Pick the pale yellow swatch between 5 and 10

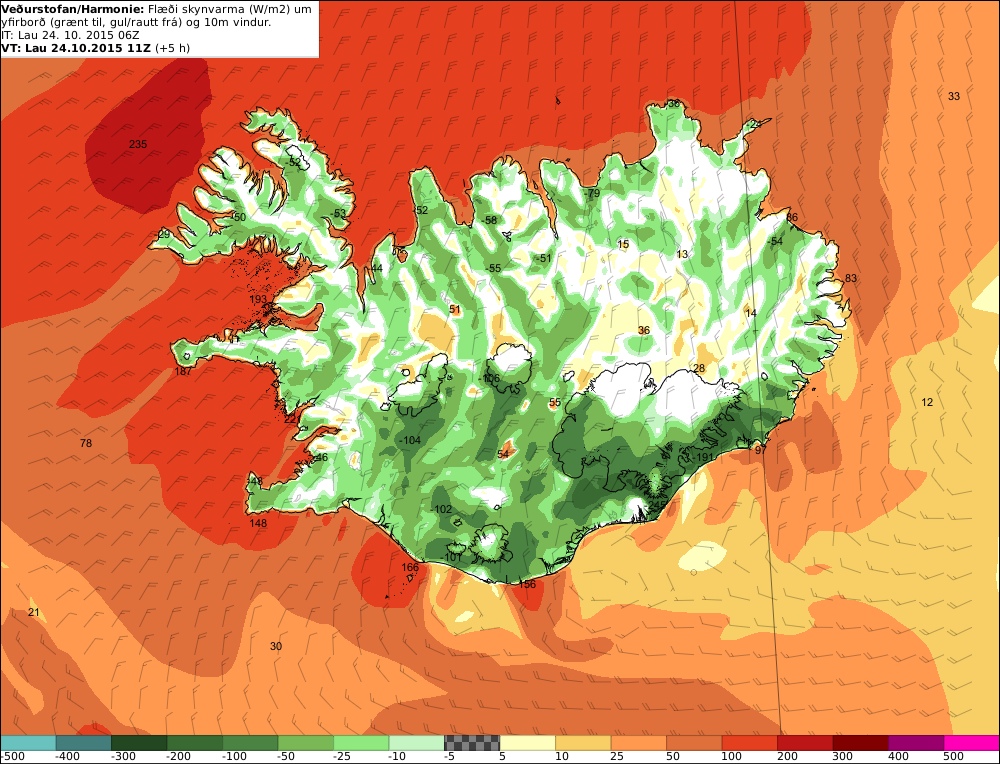[527, 743]
